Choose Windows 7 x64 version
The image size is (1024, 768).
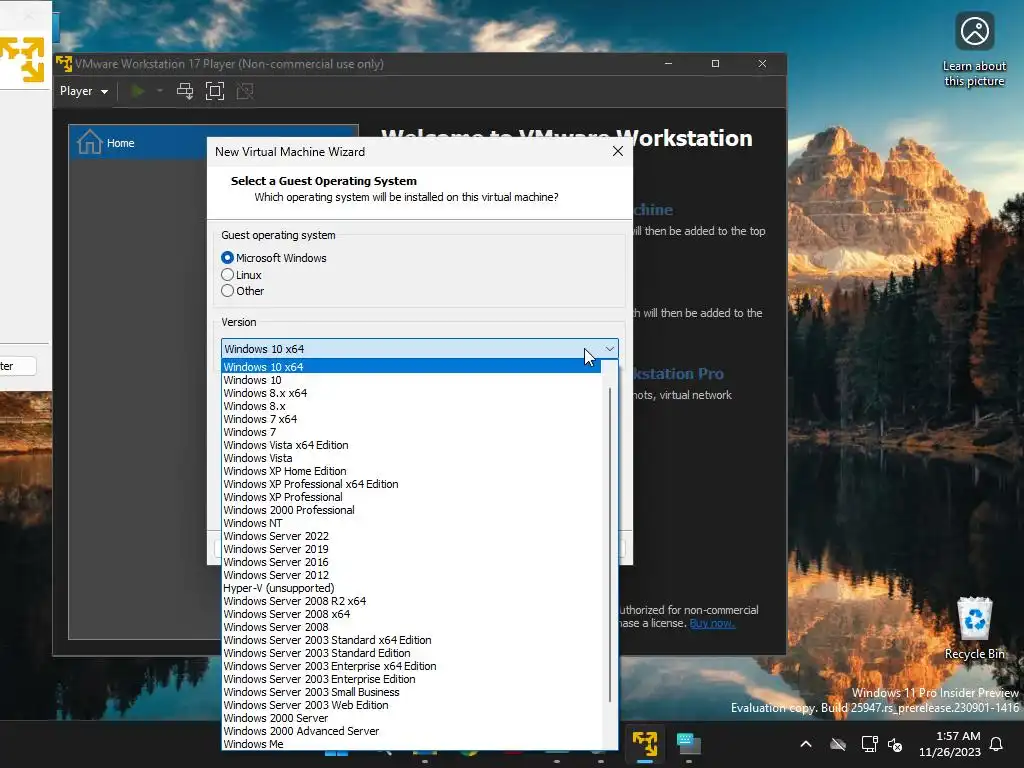(x=411, y=419)
